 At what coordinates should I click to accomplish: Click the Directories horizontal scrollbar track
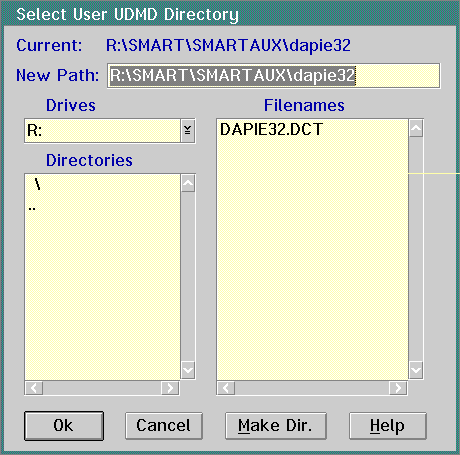(x=102, y=388)
